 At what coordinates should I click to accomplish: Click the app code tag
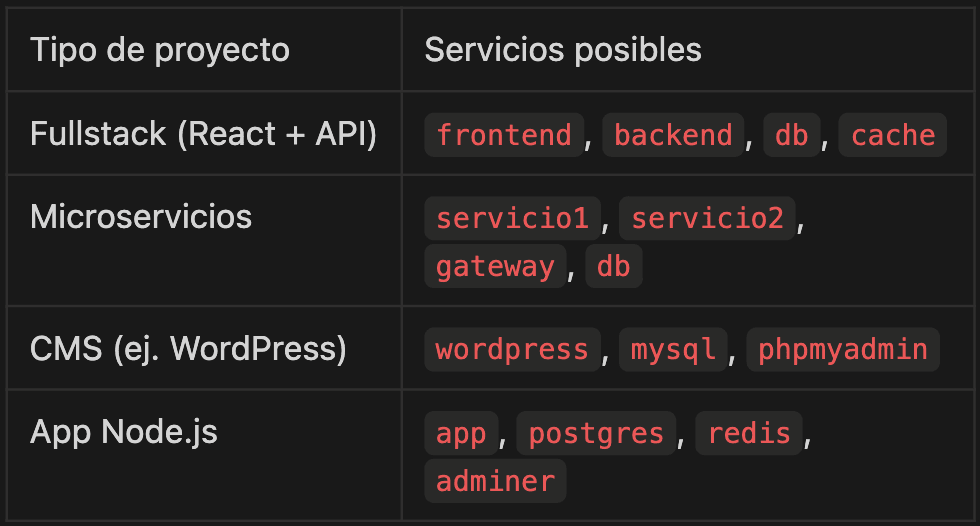click(x=461, y=433)
